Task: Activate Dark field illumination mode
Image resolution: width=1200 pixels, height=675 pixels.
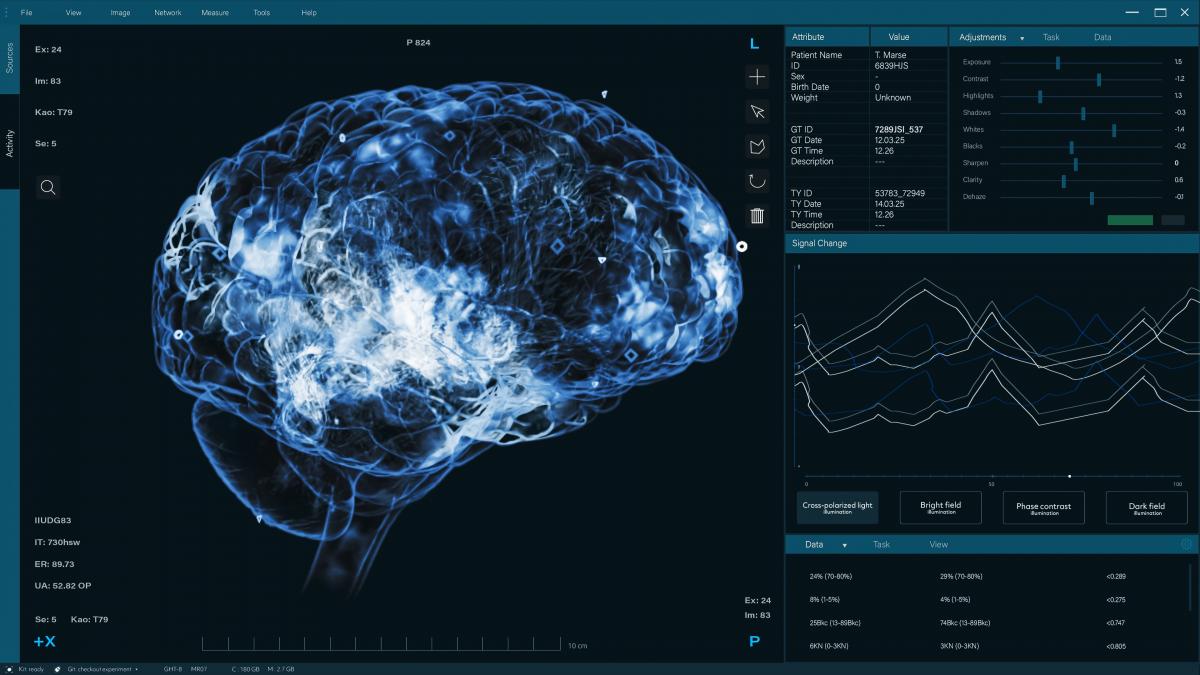Action: click(1146, 508)
